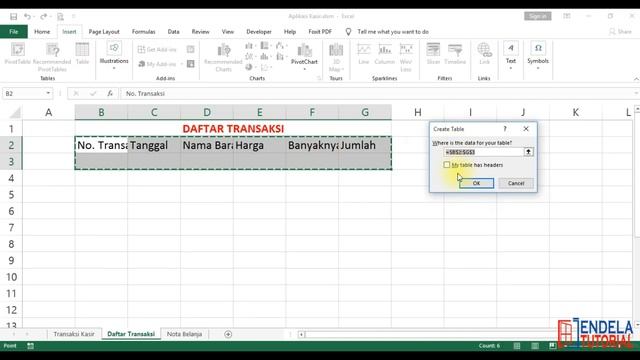Click the Save icon in quick access
The width and height of the screenshot is (640, 360).
(x=13, y=16)
